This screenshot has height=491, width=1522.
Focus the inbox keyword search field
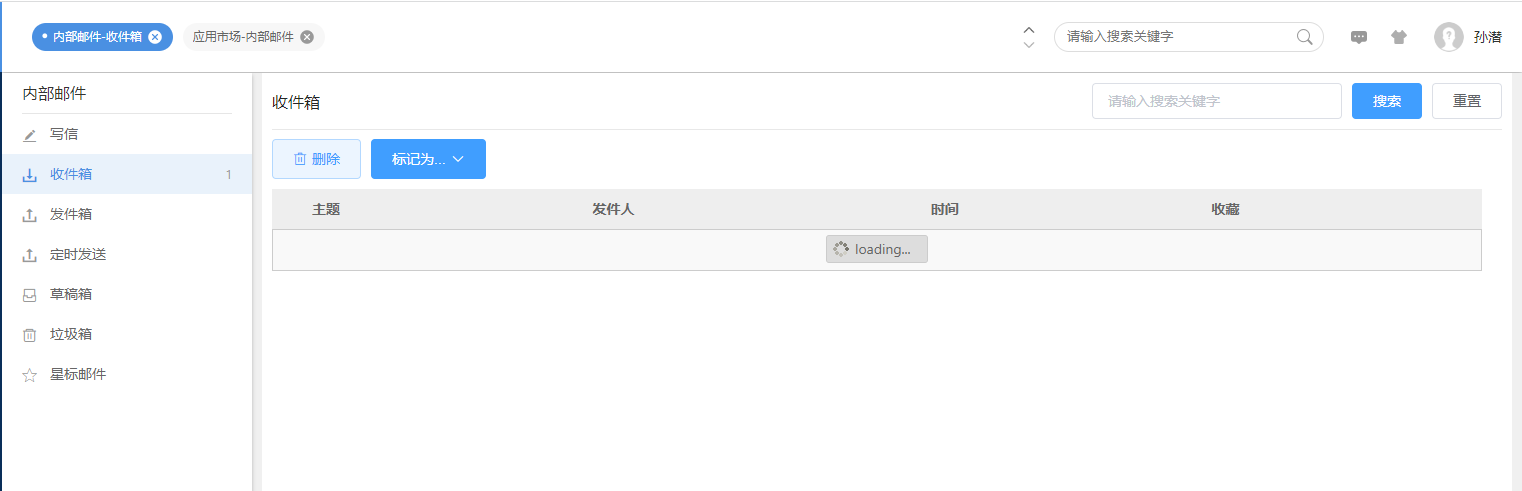click(1216, 101)
